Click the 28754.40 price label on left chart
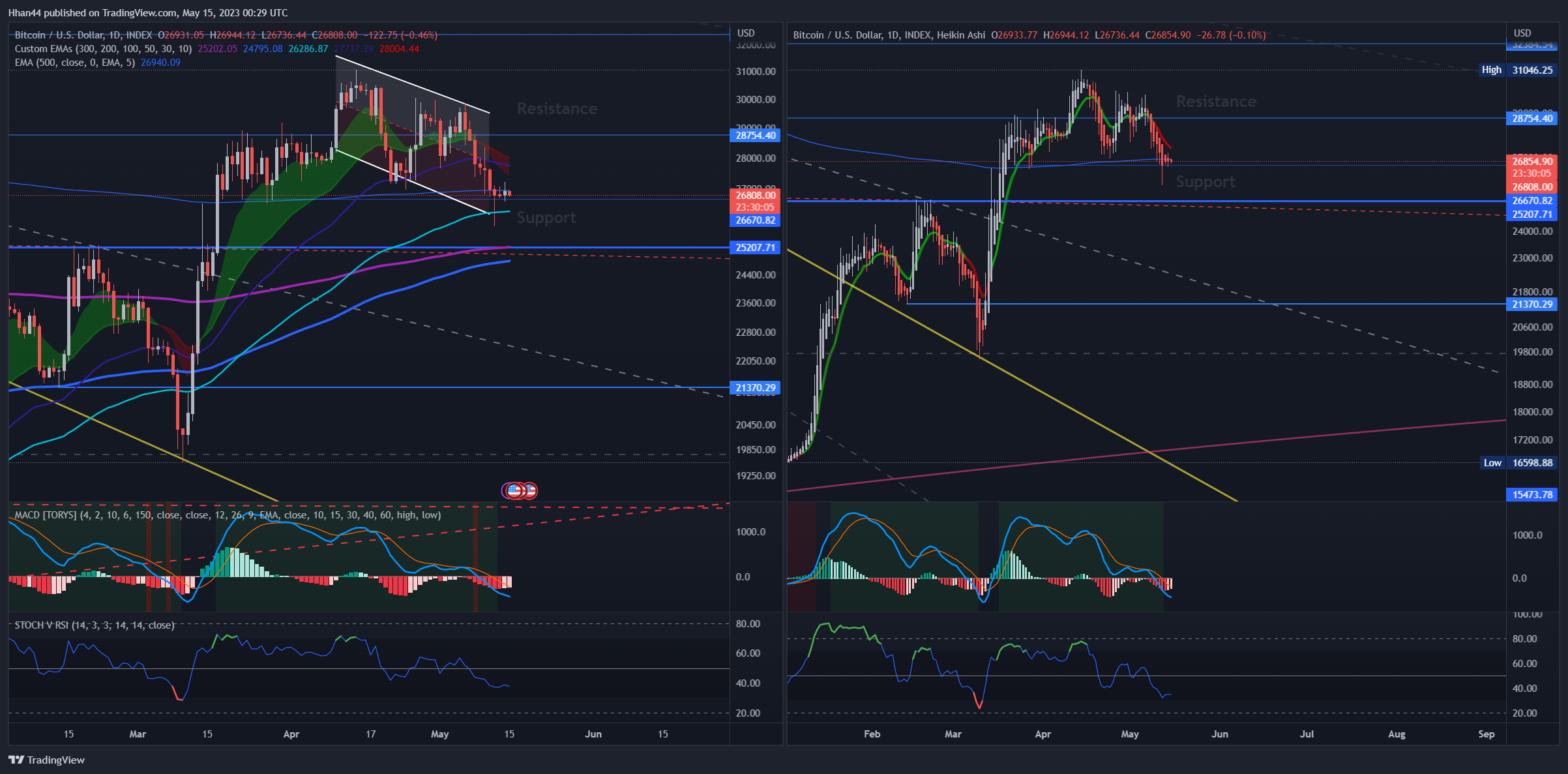Image resolution: width=1568 pixels, height=774 pixels. pos(756,136)
